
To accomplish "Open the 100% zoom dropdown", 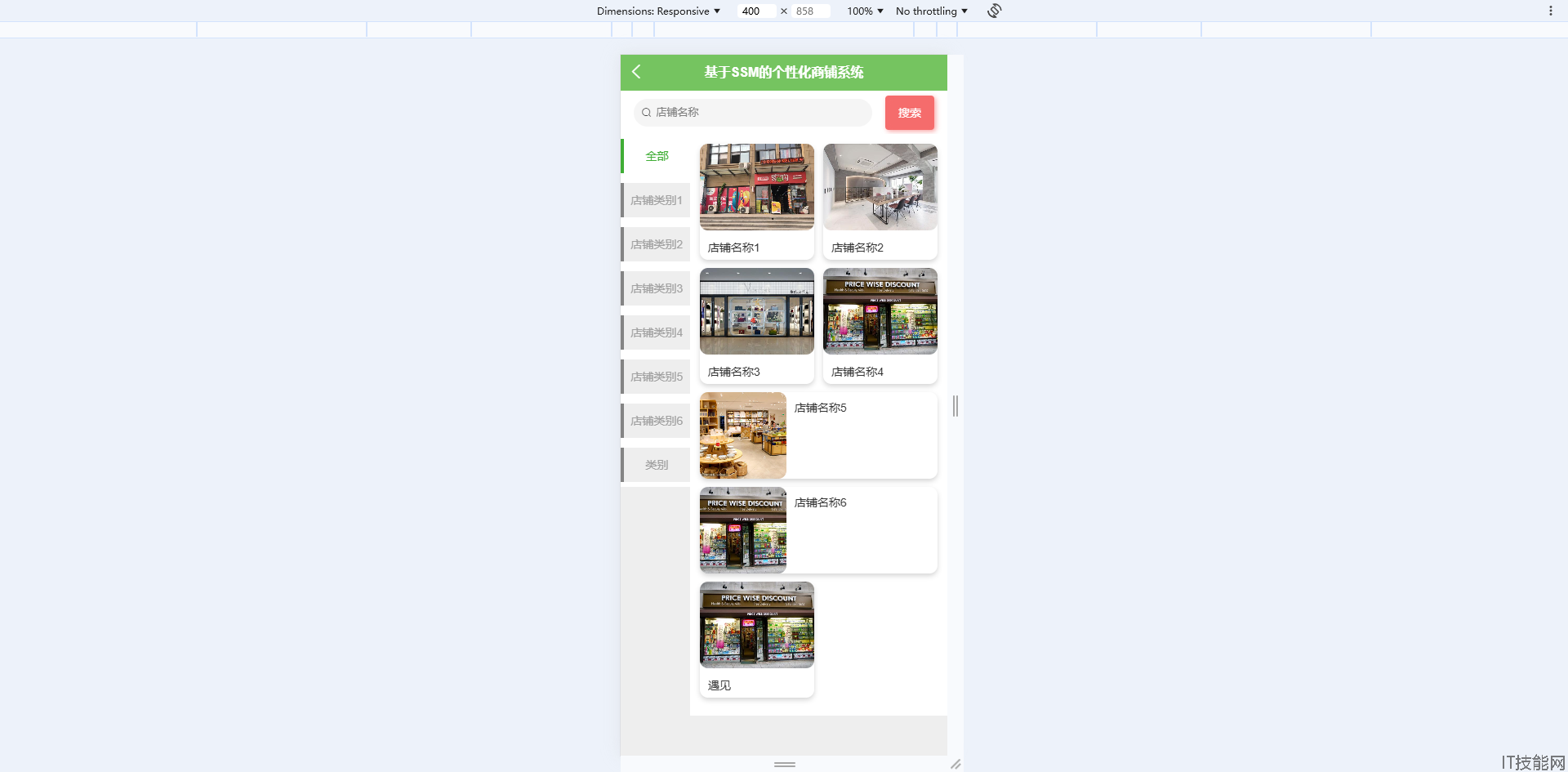I will click(x=865, y=11).
